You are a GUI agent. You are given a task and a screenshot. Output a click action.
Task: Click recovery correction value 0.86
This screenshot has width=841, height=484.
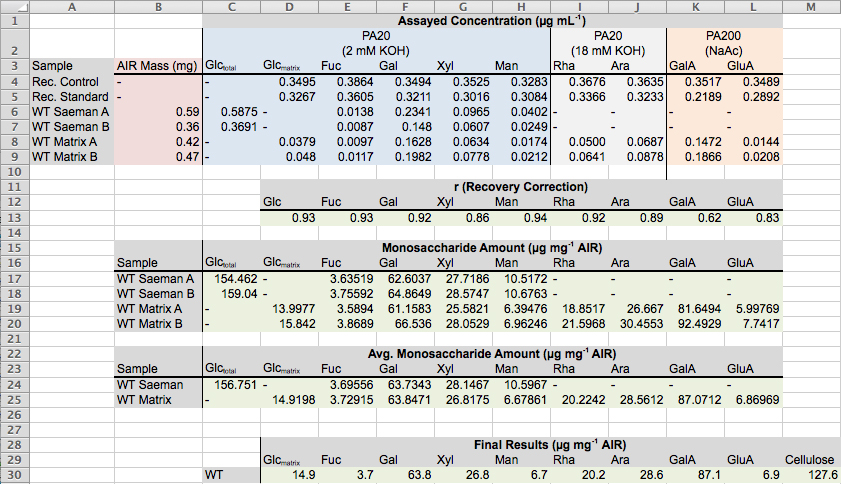tap(463, 218)
